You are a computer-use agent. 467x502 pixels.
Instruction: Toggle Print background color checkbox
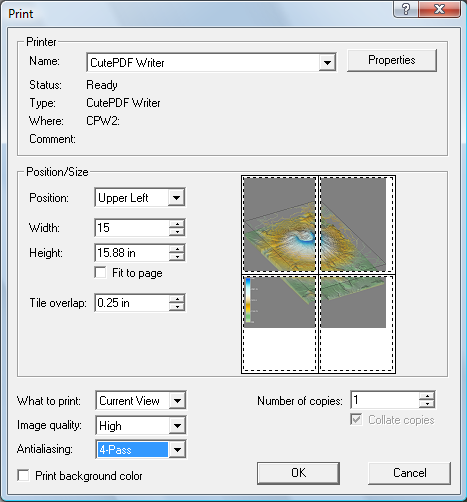point(23,475)
